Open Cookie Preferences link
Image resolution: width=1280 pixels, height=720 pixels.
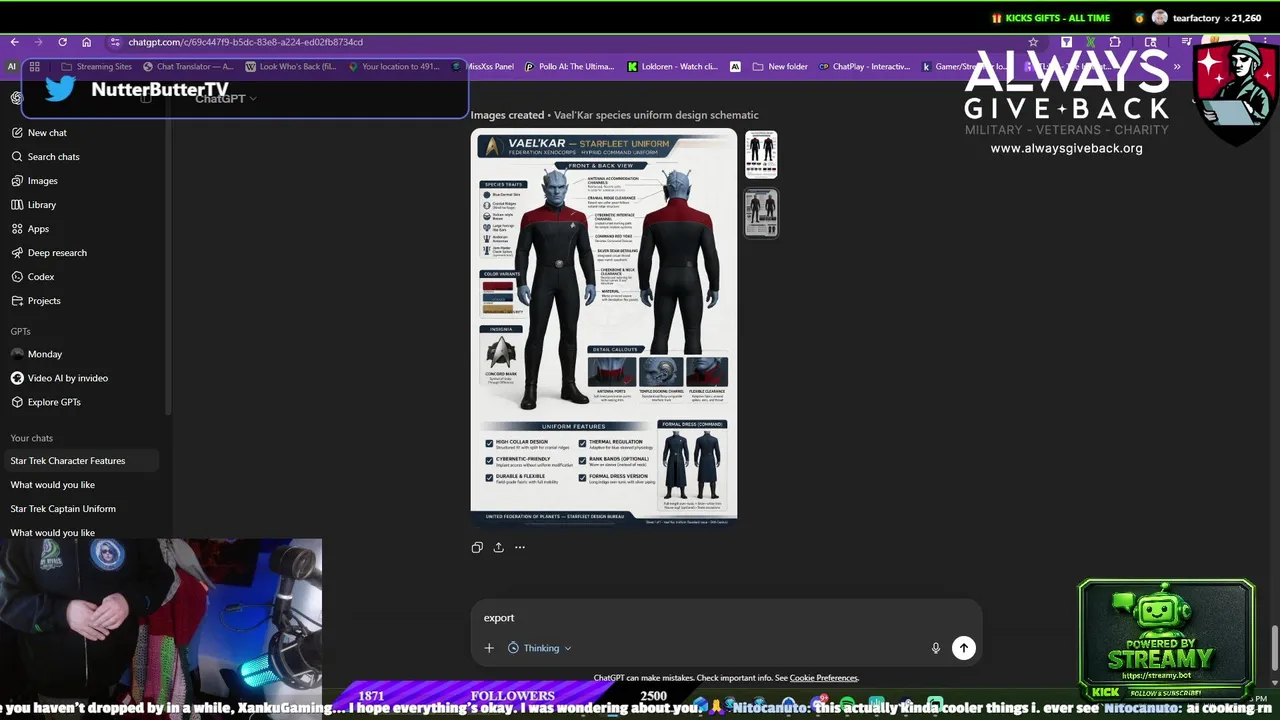pos(824,678)
